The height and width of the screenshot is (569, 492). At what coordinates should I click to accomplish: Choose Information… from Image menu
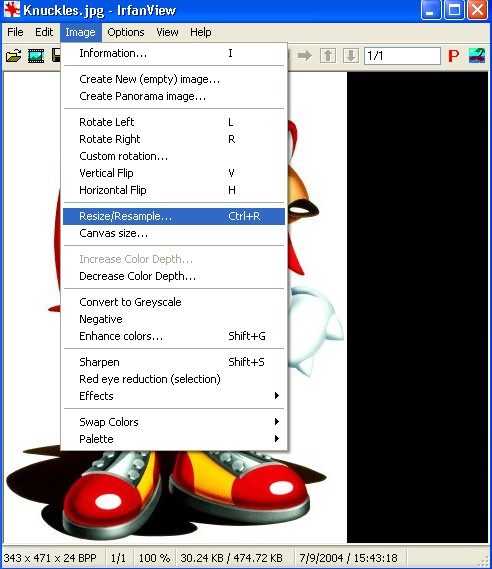pyautogui.click(x=174, y=53)
